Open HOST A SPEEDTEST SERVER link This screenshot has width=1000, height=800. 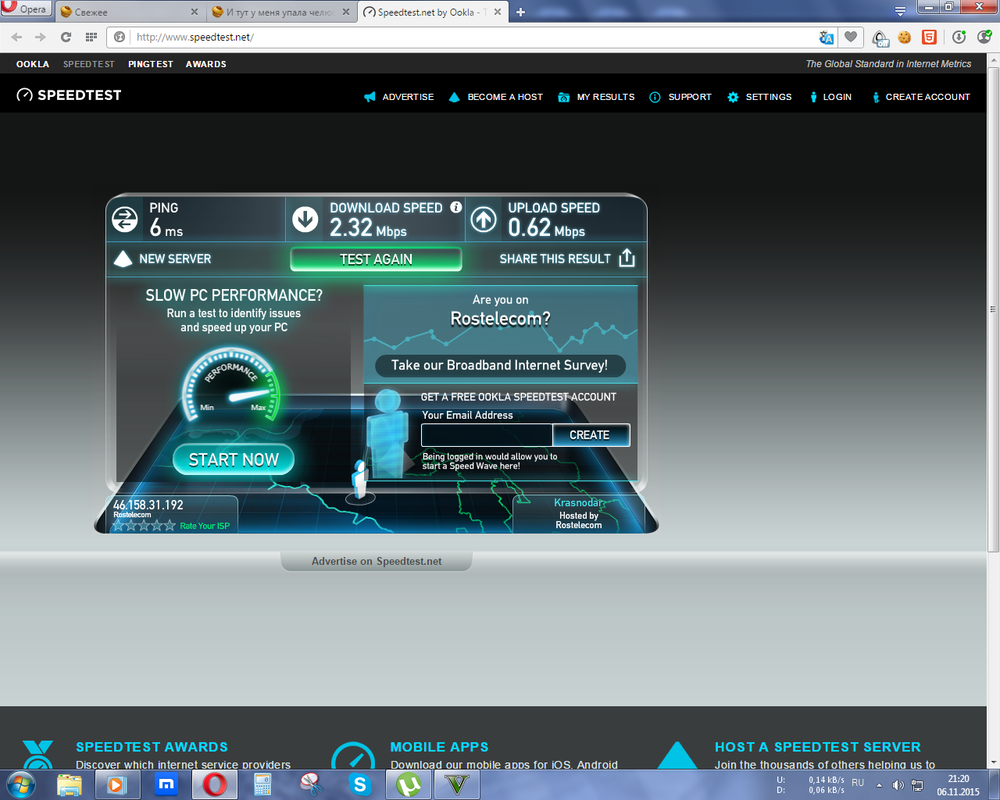(x=818, y=747)
